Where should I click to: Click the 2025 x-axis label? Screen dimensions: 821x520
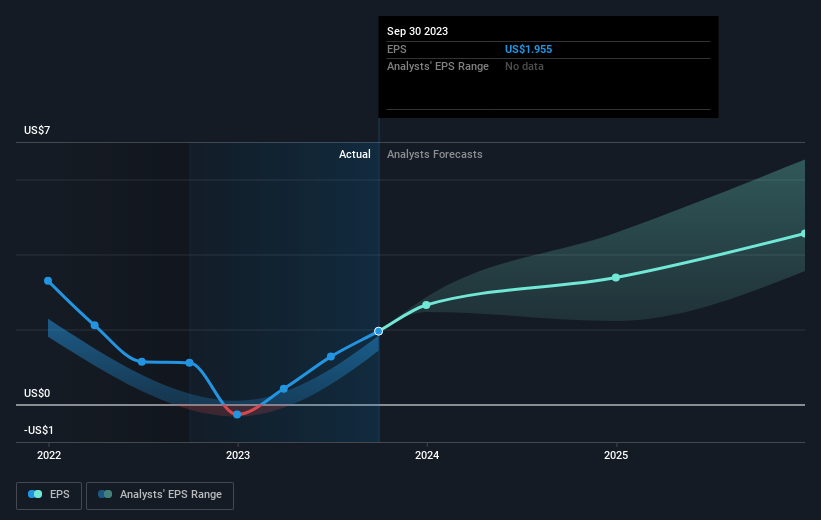pyautogui.click(x=616, y=455)
